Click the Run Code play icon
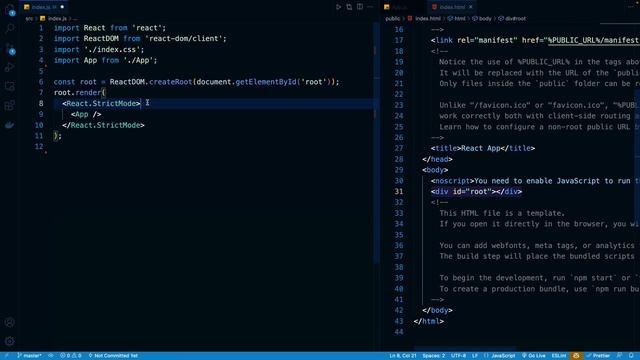The height and width of the screenshot is (360, 640). (338, 7)
